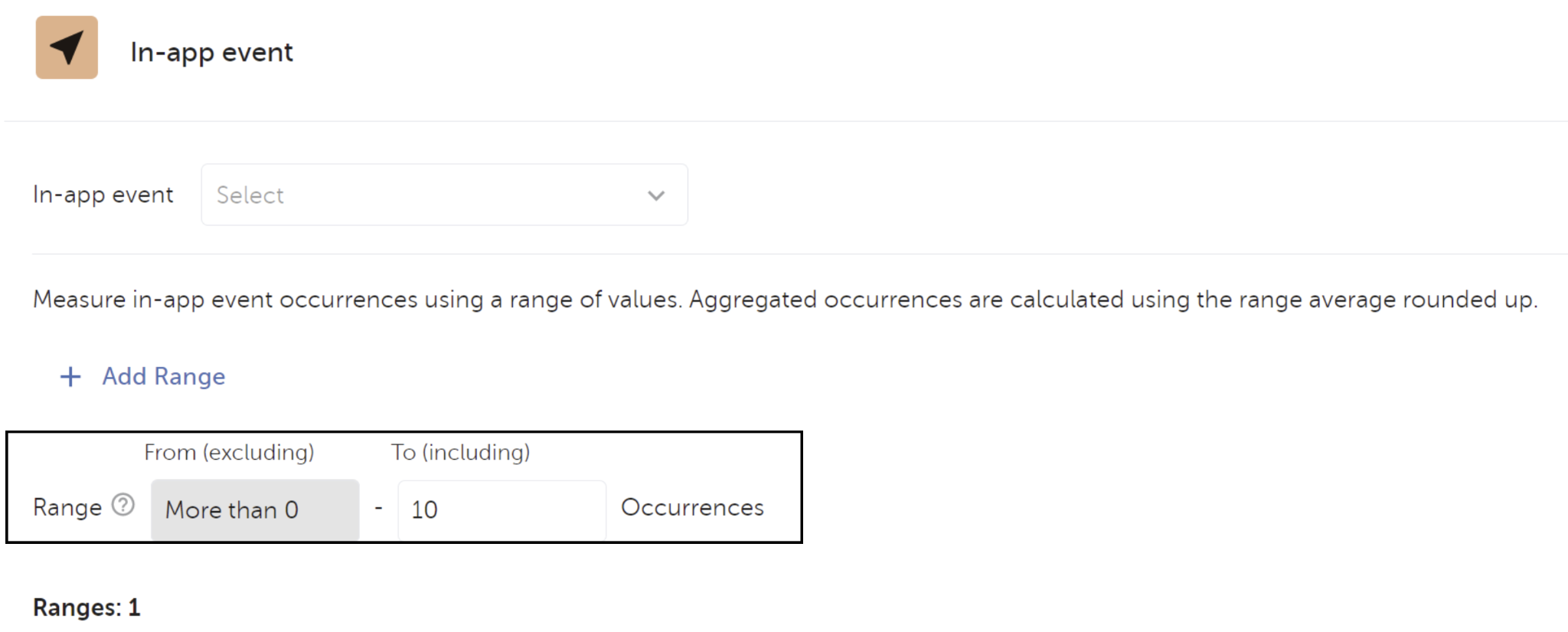Click the divider line below the header

784,121
